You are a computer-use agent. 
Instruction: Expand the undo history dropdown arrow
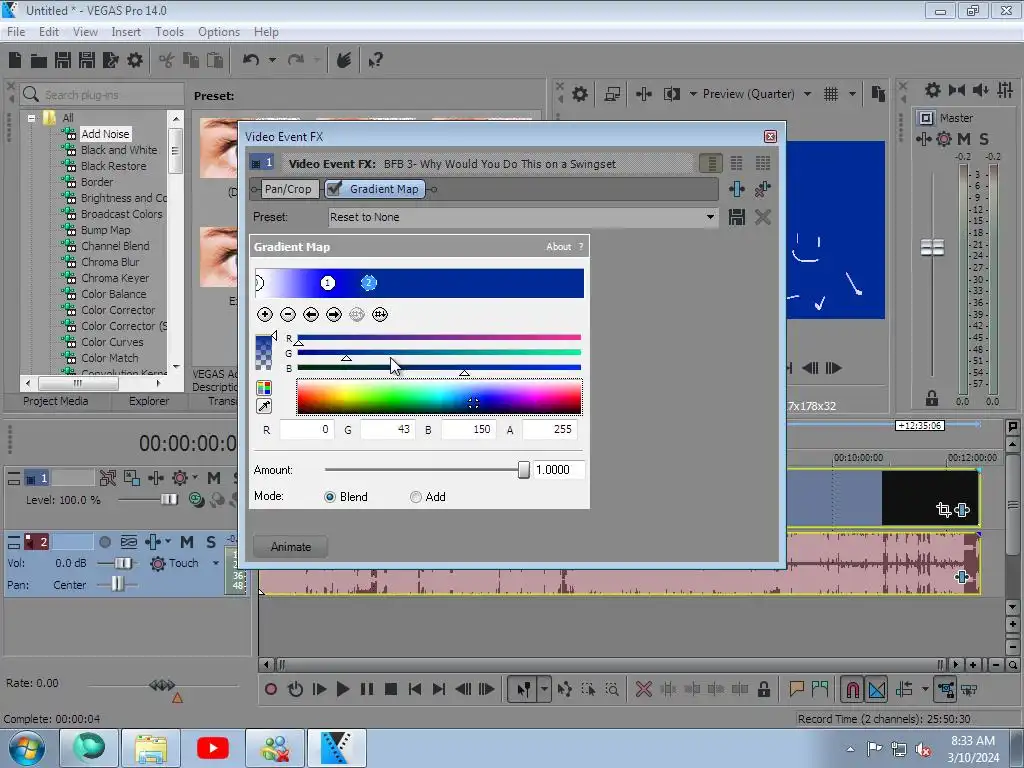(272, 60)
